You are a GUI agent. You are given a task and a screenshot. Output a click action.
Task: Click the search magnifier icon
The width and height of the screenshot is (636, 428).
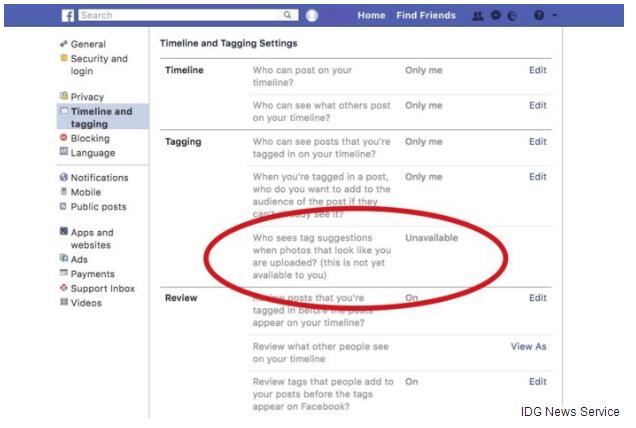[x=287, y=15]
